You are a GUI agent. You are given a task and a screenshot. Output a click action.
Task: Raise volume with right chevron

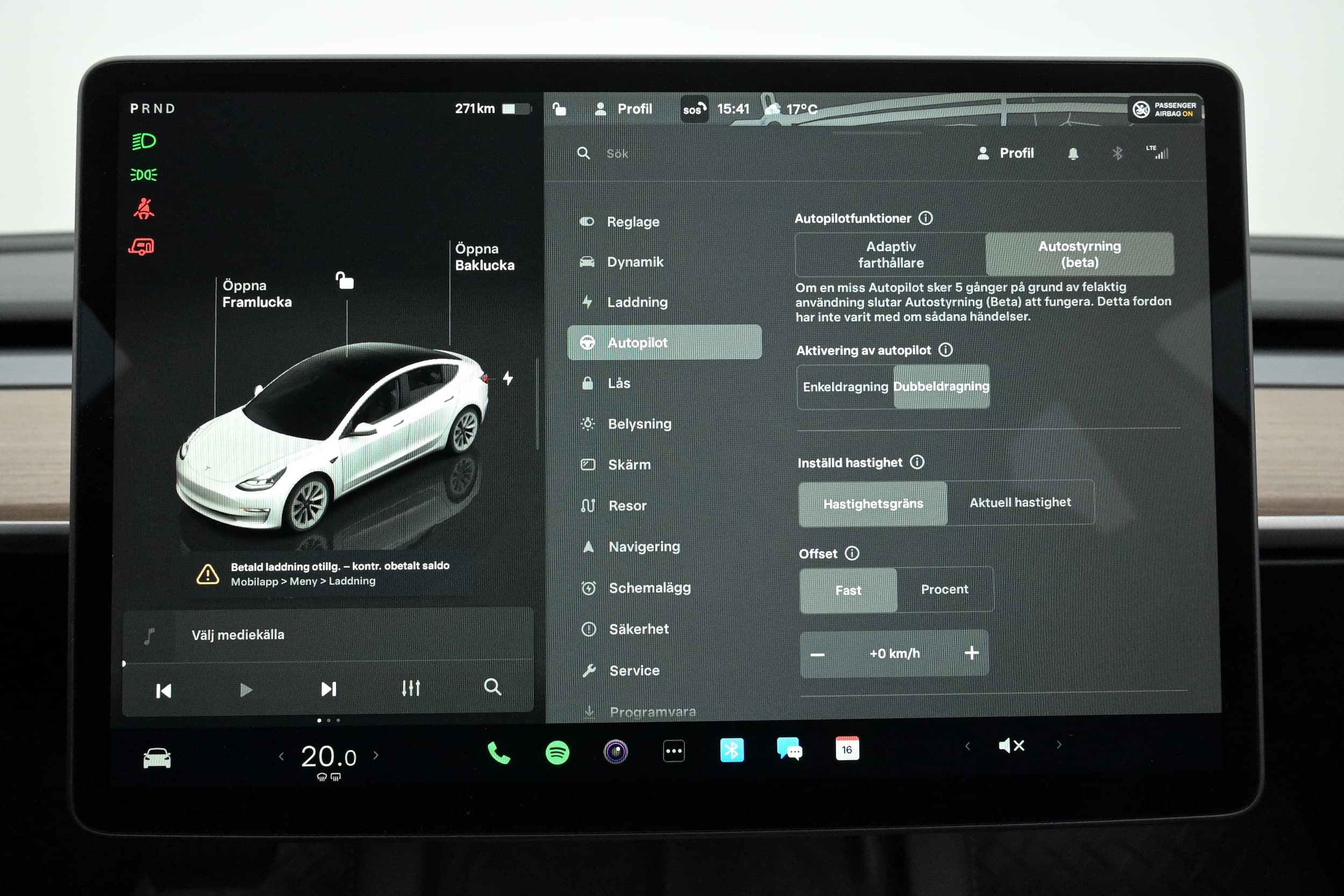click(x=1059, y=744)
